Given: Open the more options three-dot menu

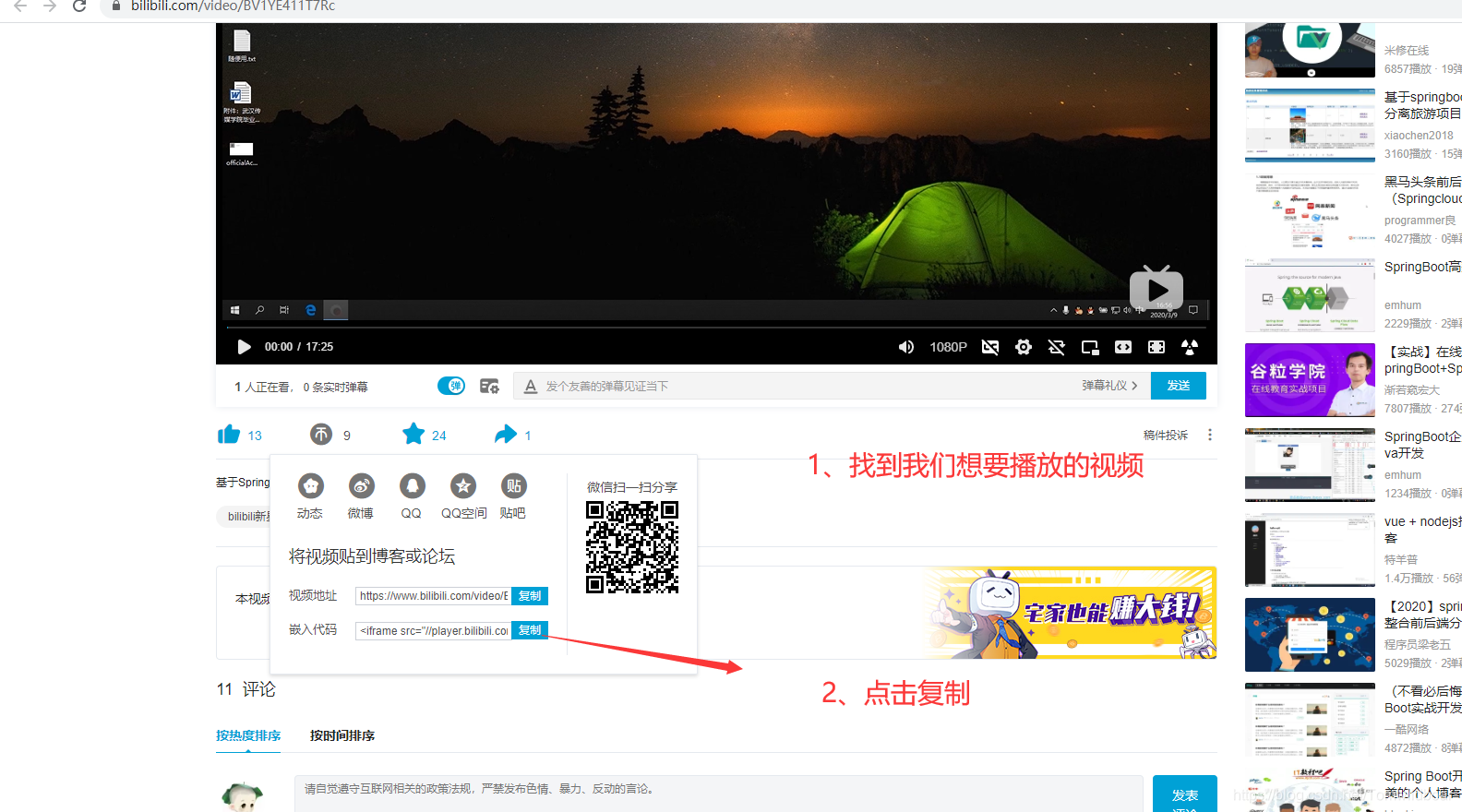Looking at the screenshot, I should 1210,435.
